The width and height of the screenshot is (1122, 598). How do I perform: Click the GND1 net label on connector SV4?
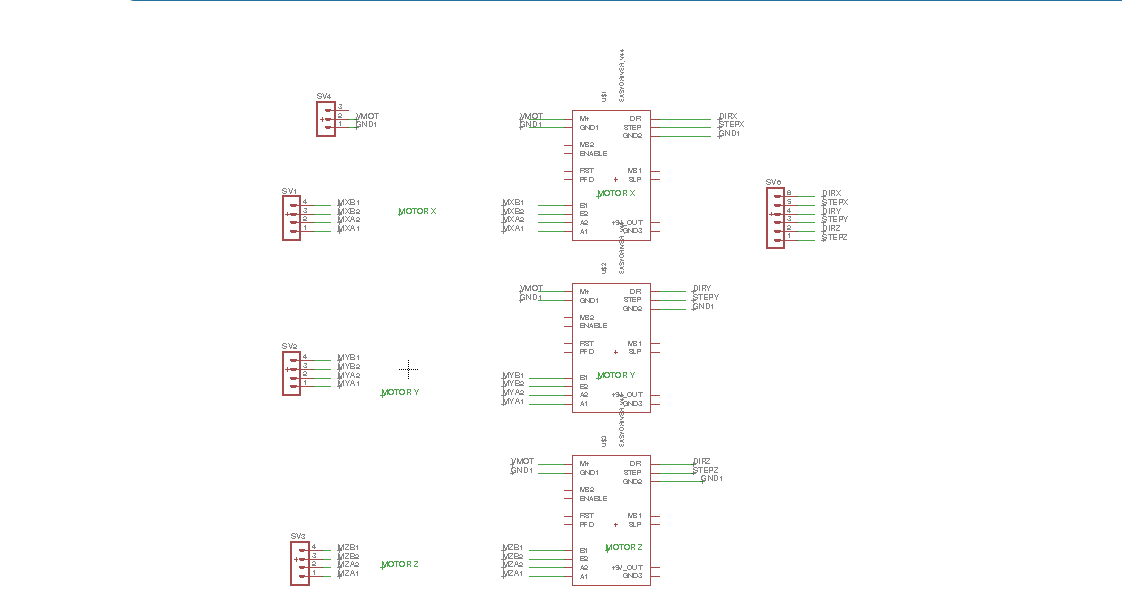366,124
